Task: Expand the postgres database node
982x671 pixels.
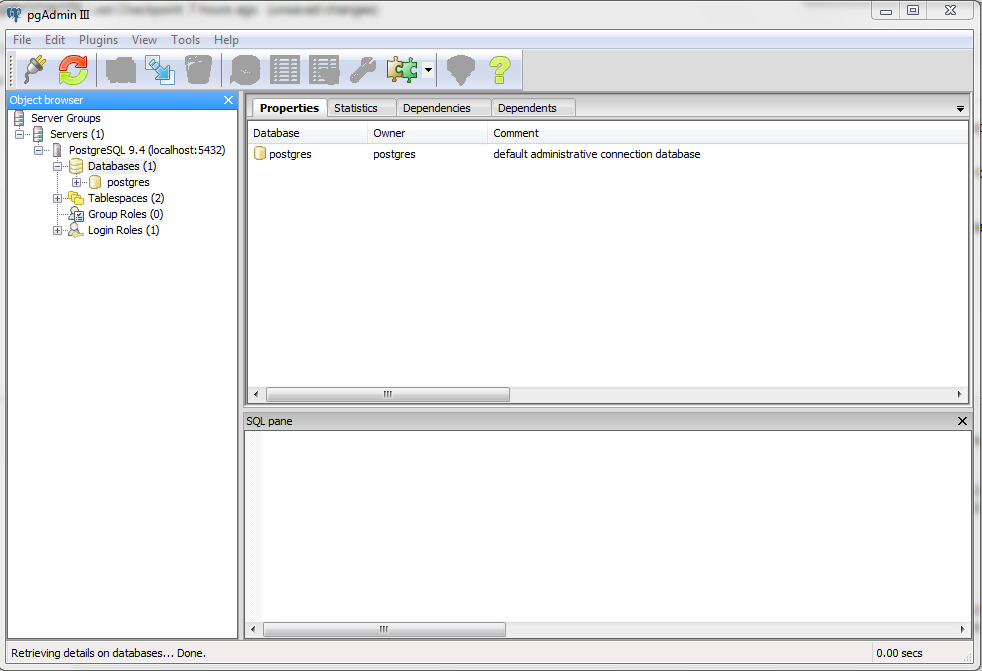Action: click(x=76, y=182)
